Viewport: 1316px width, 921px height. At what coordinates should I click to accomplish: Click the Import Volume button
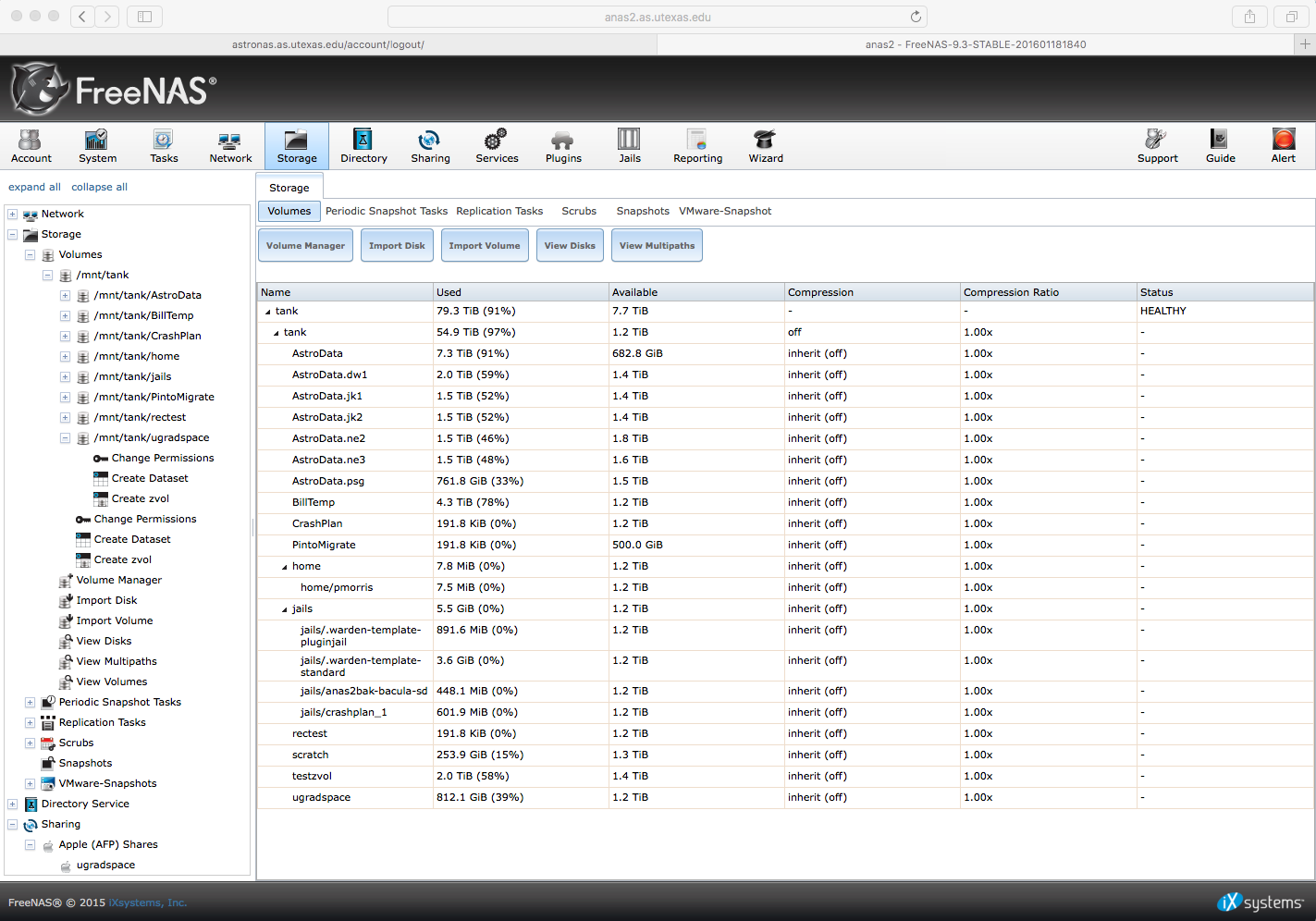click(485, 246)
